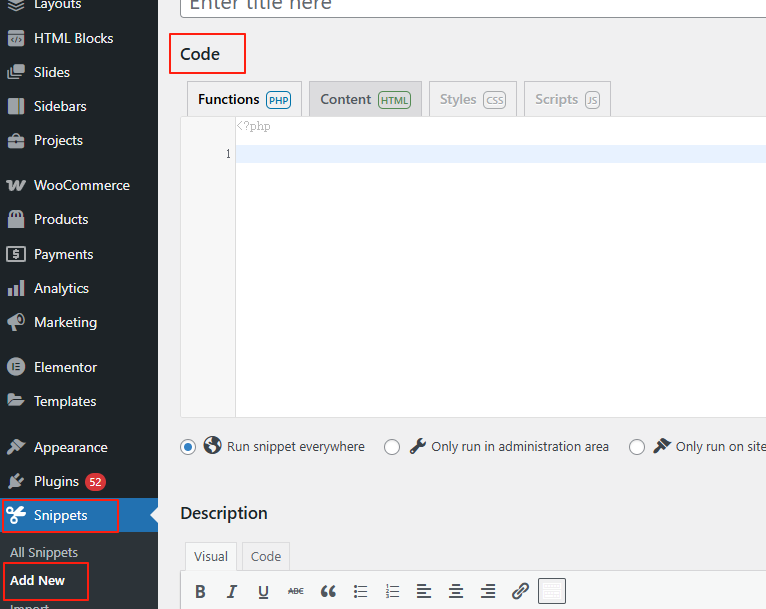
Task: Open All Snippets in the sidebar
Action: pyautogui.click(x=44, y=552)
